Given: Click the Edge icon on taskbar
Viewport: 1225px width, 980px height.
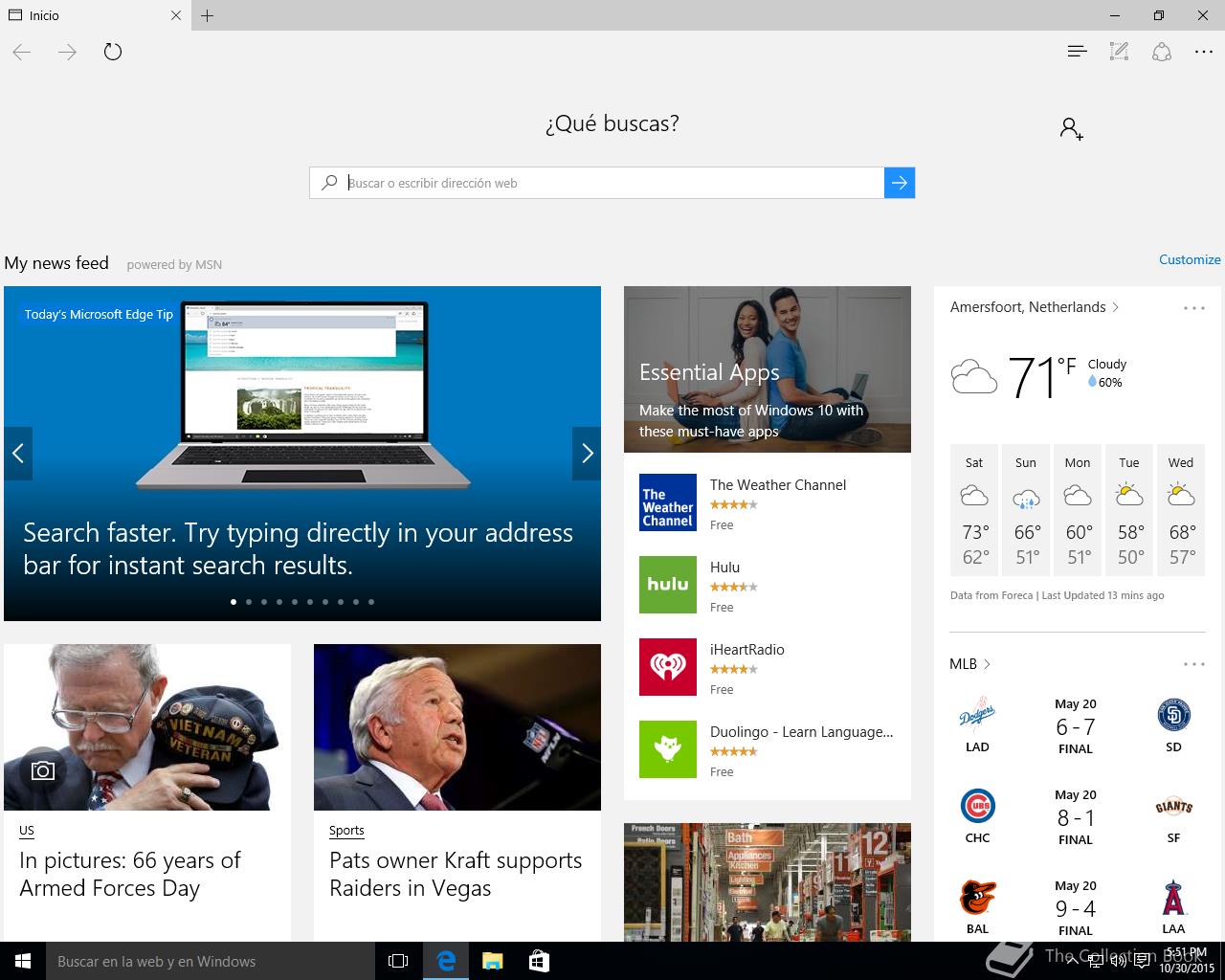Looking at the screenshot, I should pyautogui.click(x=446, y=961).
